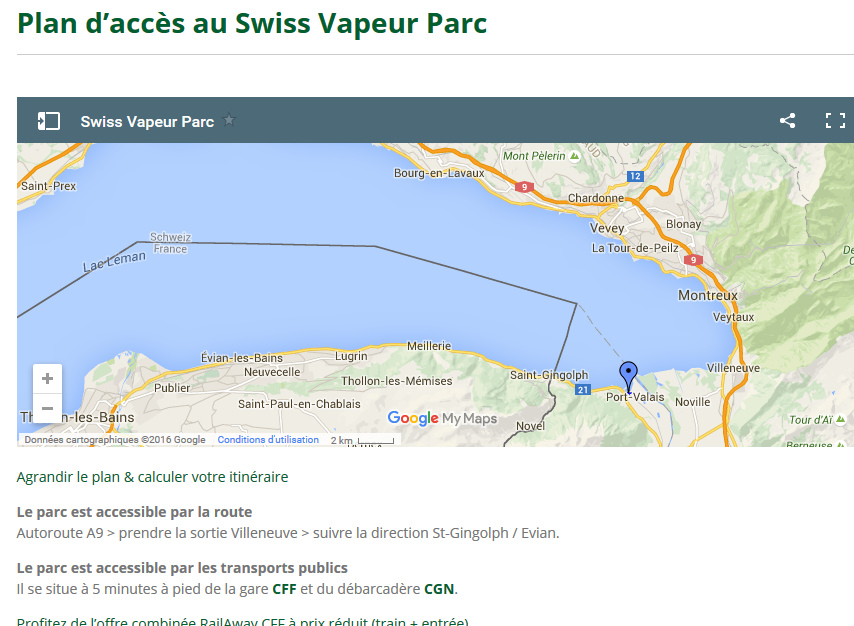Image resolution: width=854 pixels, height=626 pixels.
Task: Click the Novel map label
Action: click(x=530, y=426)
